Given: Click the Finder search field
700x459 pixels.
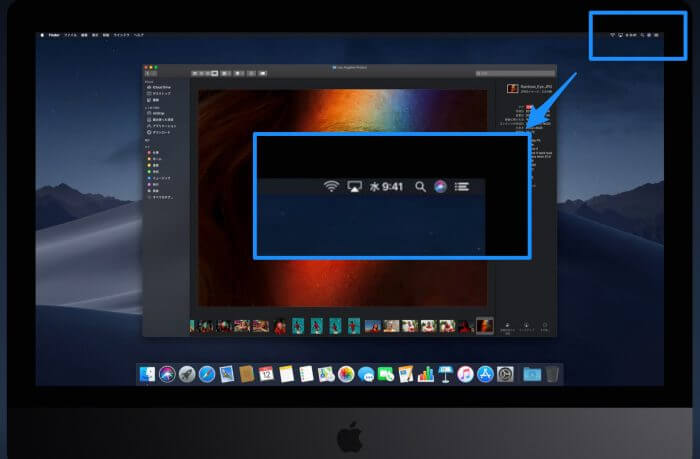Looking at the screenshot, I should pos(515,73).
